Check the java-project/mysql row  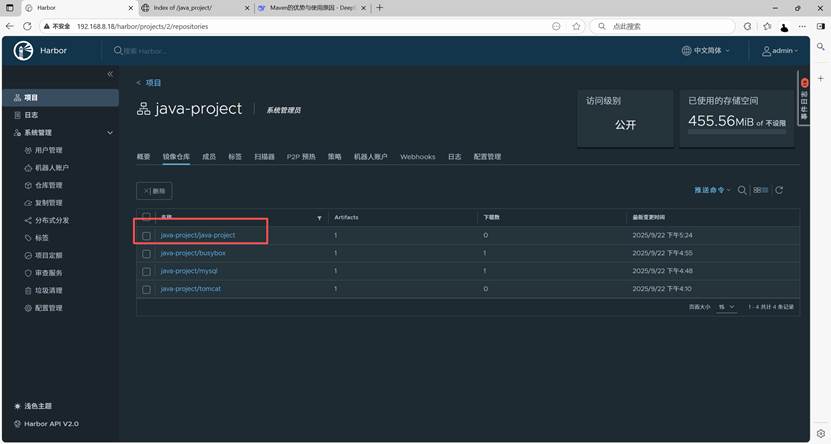[x=146, y=272]
